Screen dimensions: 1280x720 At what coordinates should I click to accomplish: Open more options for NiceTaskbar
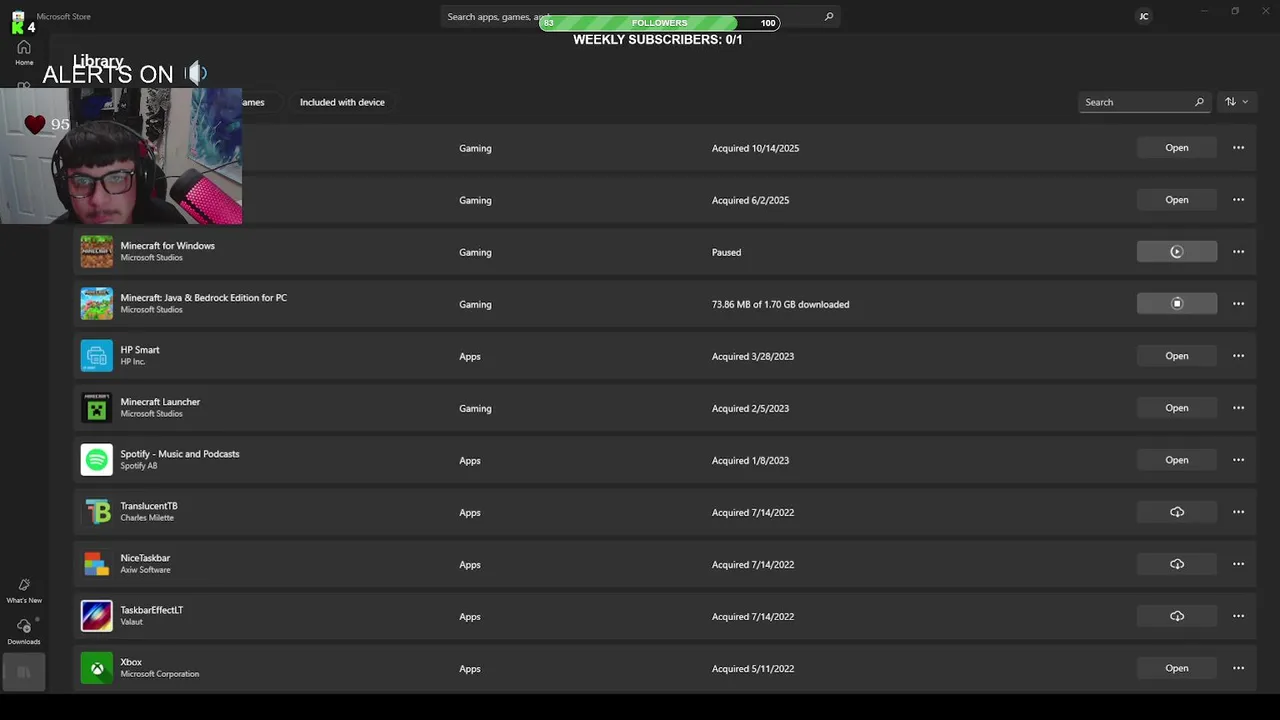point(1238,564)
